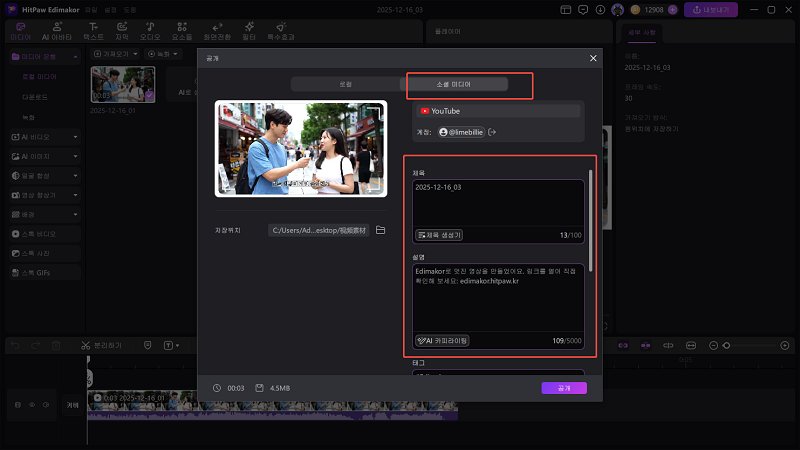Click the fit-timeline icon right of split-clip icon
The width and height of the screenshot is (800, 450).
click(691, 345)
